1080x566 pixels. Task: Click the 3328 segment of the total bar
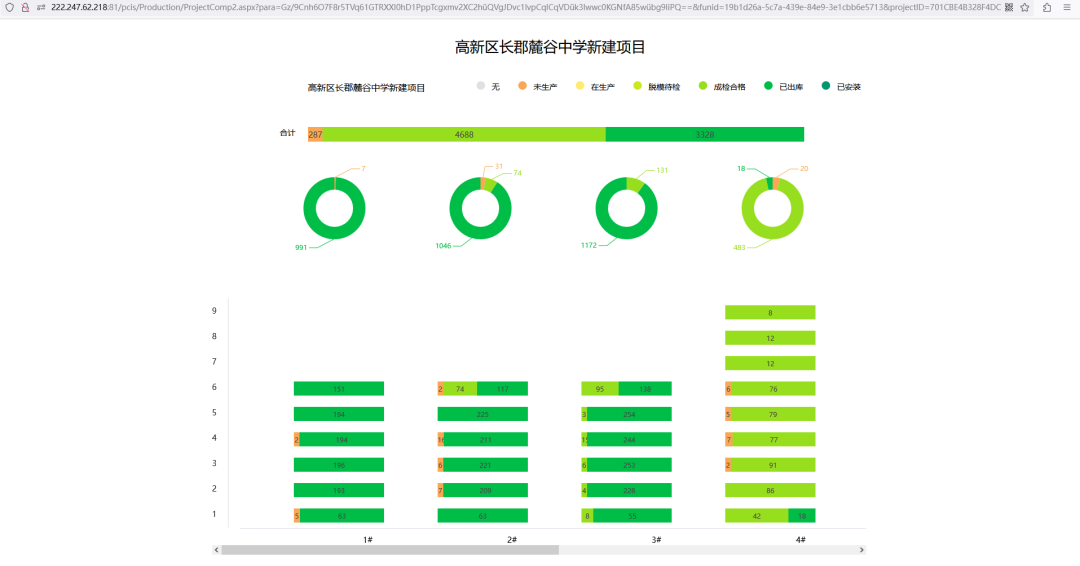[x=705, y=134]
